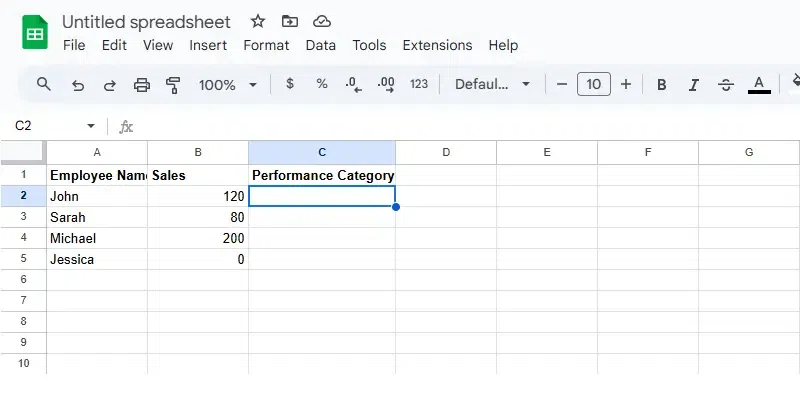Move spreadsheet using folder icon
Image resolution: width=800 pixels, height=400 pixels.
point(290,21)
